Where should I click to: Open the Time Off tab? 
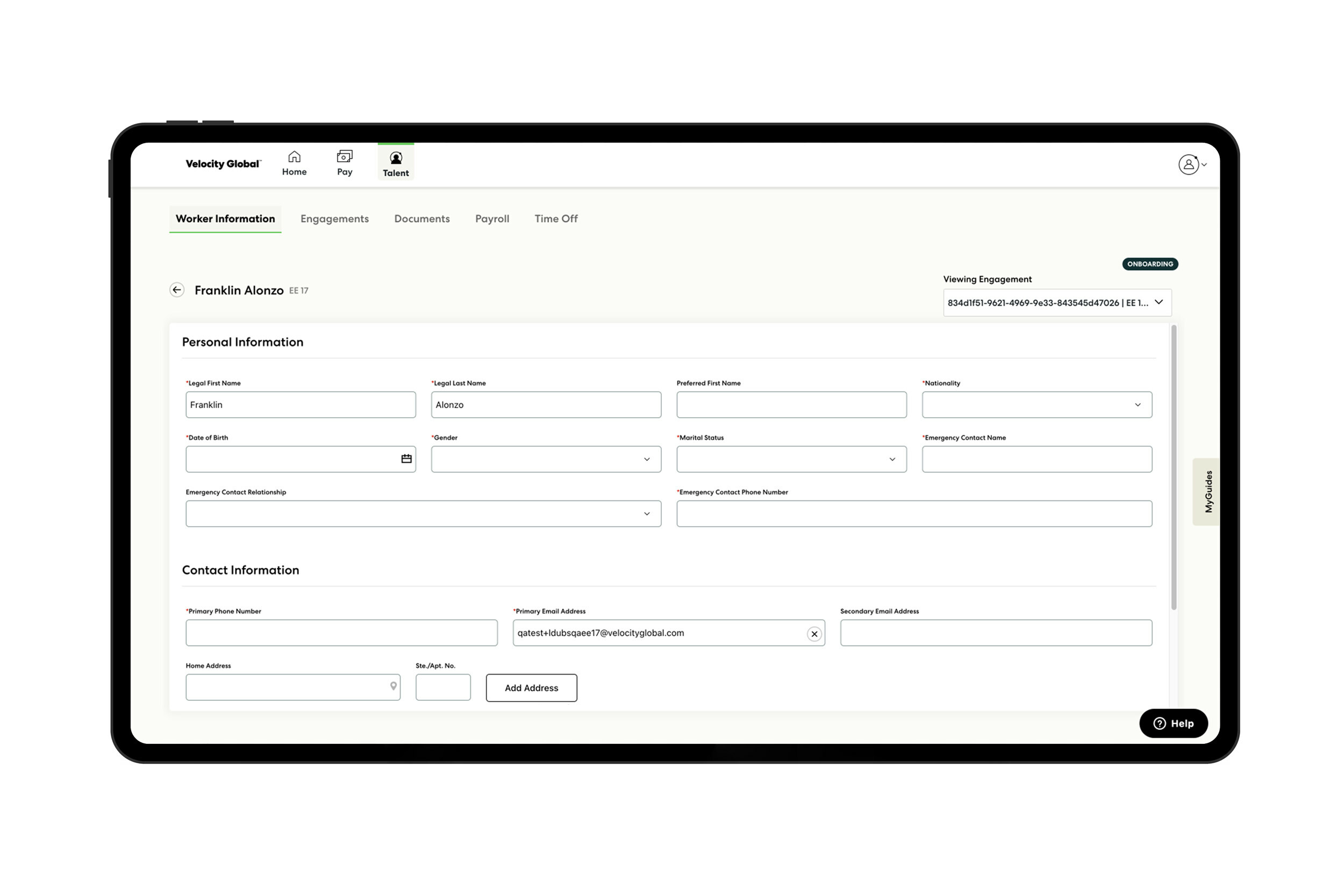pos(556,219)
